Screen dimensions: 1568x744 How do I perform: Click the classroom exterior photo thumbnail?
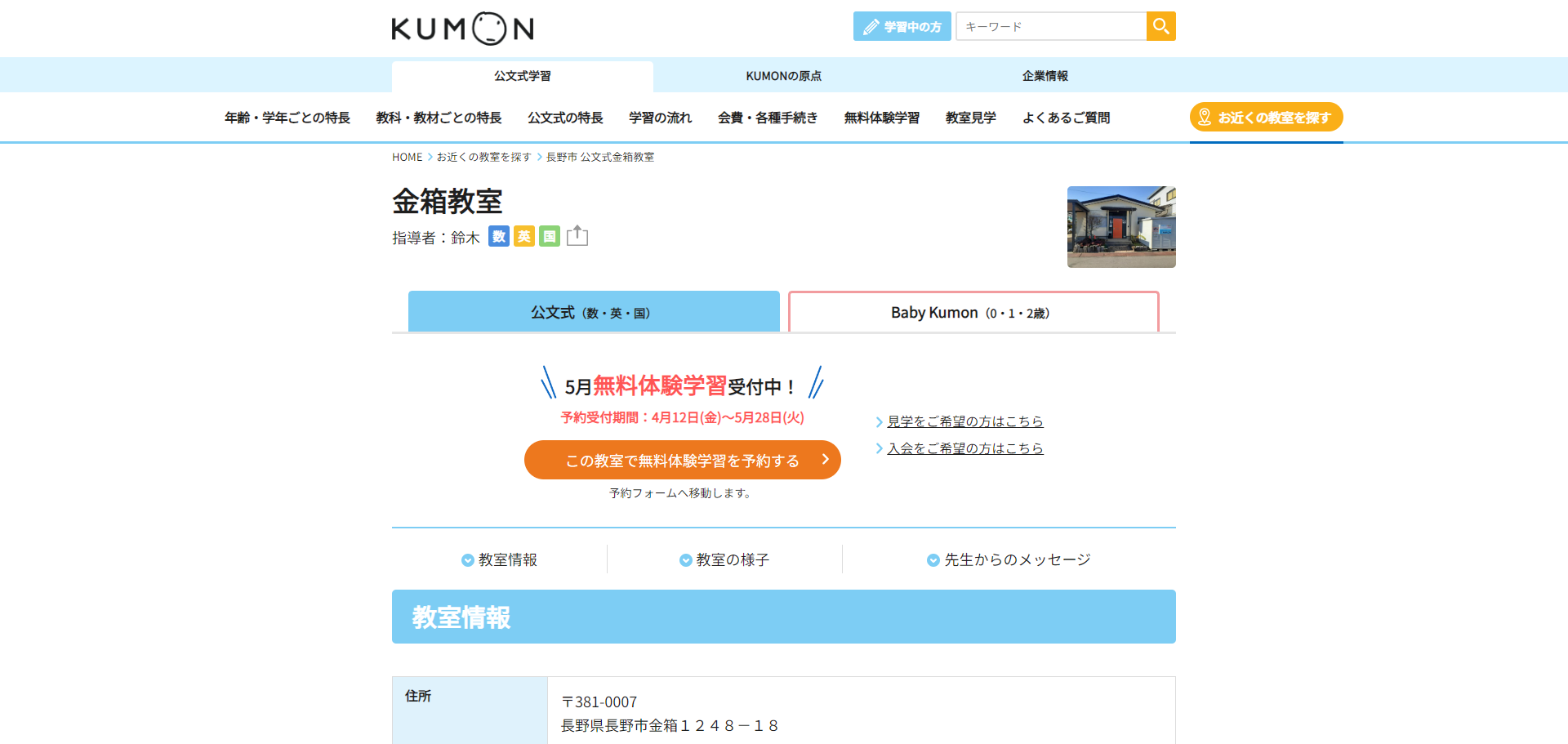click(1120, 226)
